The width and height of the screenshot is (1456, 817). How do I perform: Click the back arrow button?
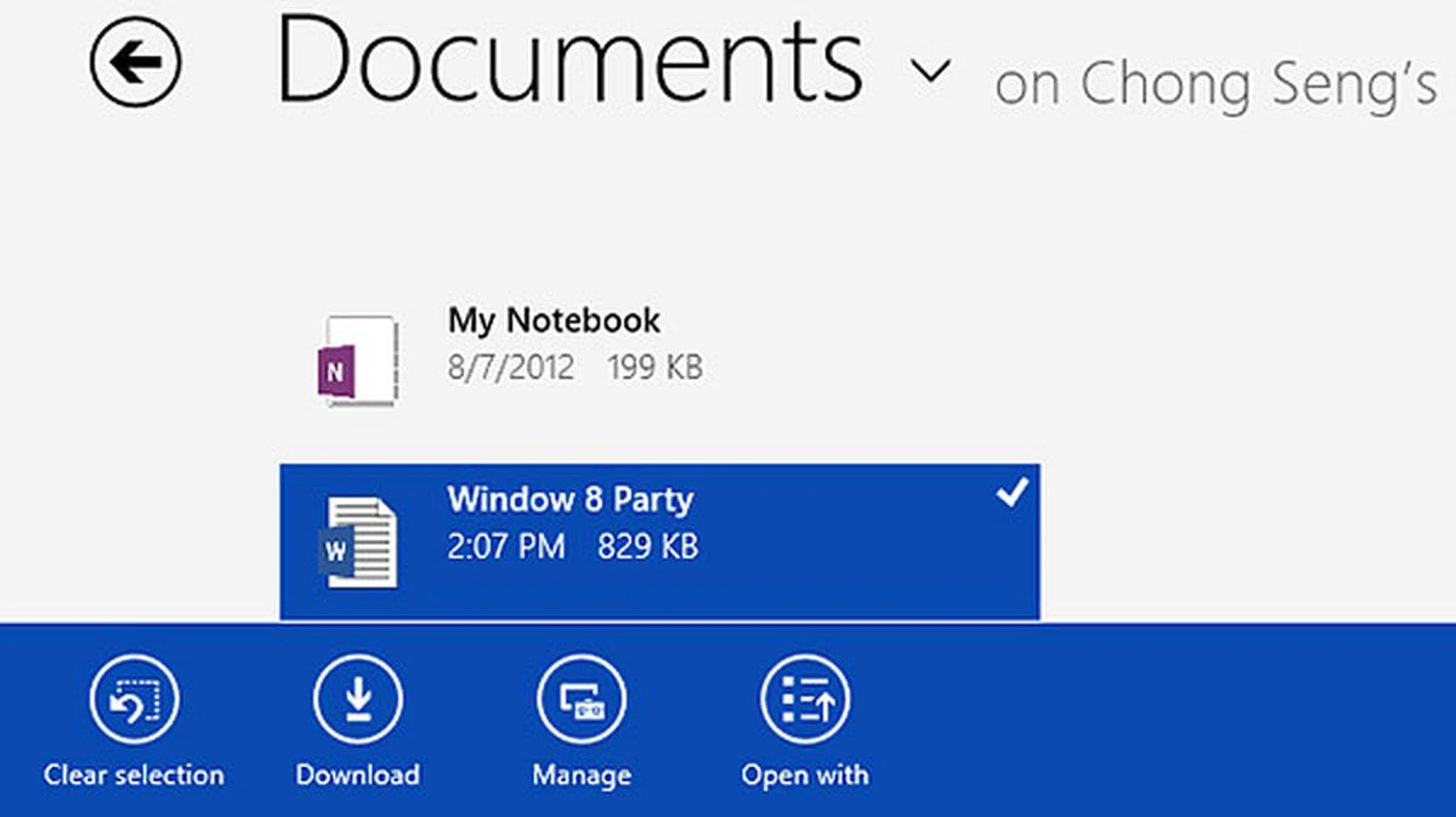(135, 62)
